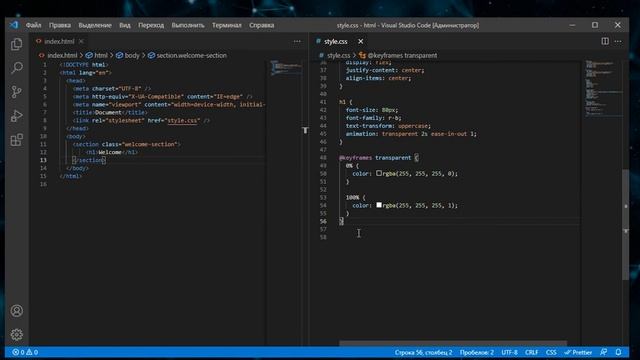The height and width of the screenshot is (360, 640).
Task: Click the VS Code logo icon
Action: 14,25
